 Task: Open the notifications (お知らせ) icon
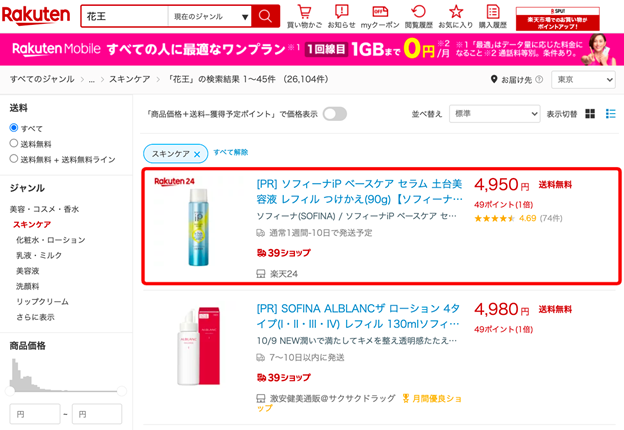(x=341, y=14)
